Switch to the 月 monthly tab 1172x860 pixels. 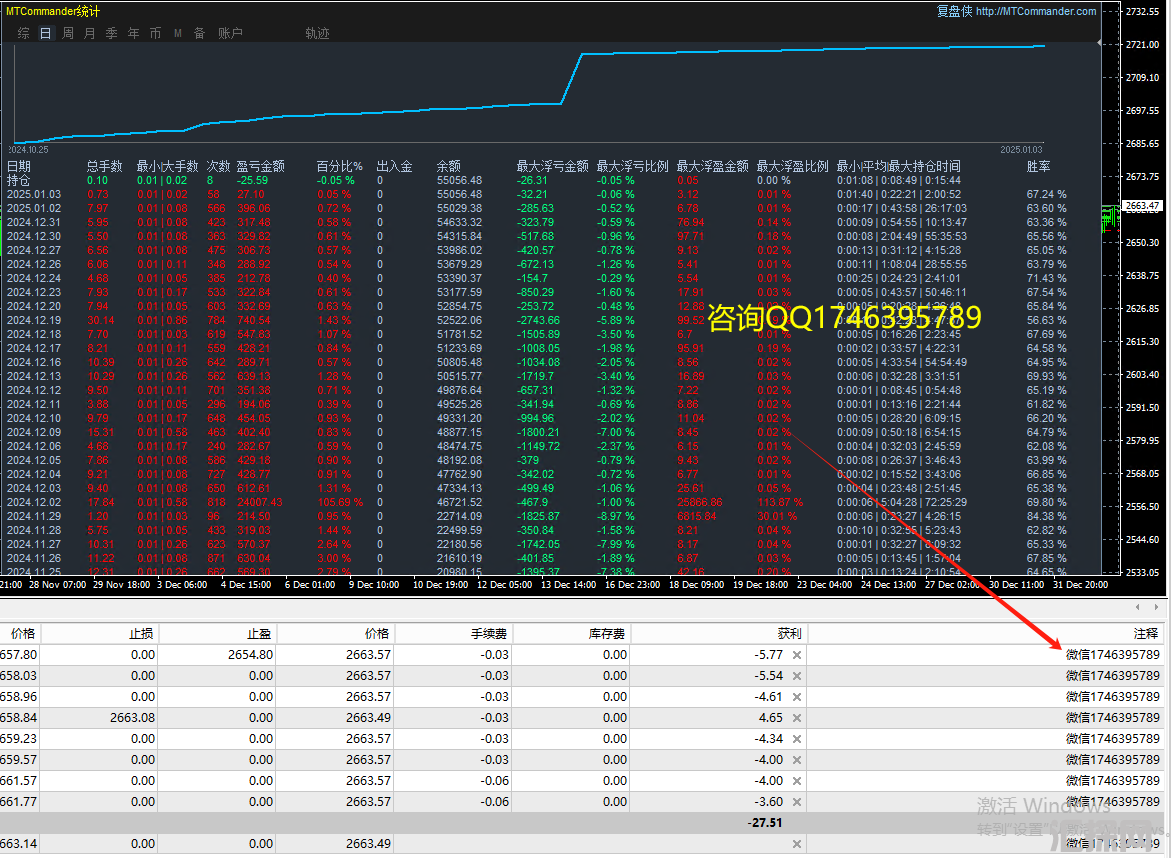coord(90,33)
